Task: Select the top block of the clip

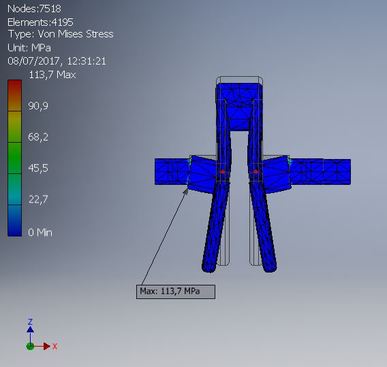Action: click(x=238, y=107)
